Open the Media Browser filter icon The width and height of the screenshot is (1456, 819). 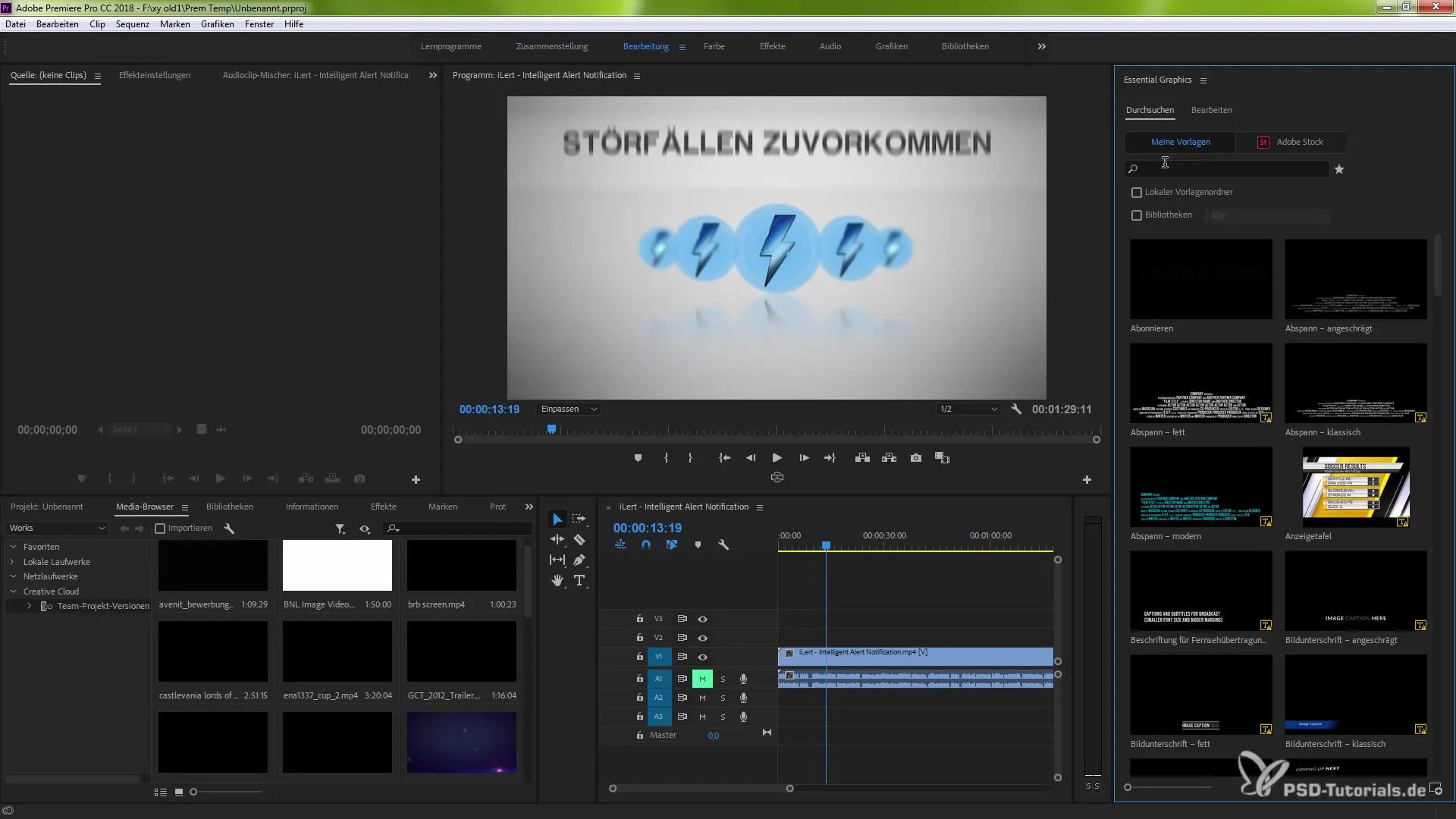click(340, 529)
